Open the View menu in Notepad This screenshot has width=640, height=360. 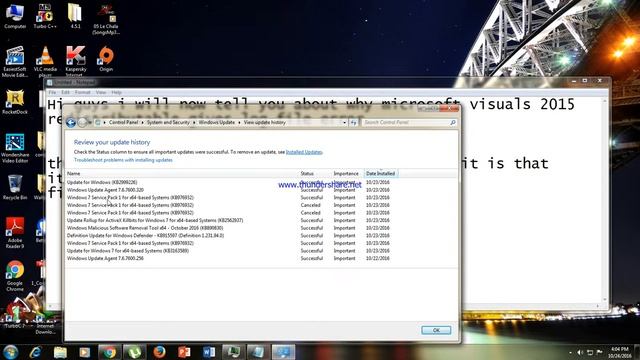pyautogui.click(x=101, y=93)
